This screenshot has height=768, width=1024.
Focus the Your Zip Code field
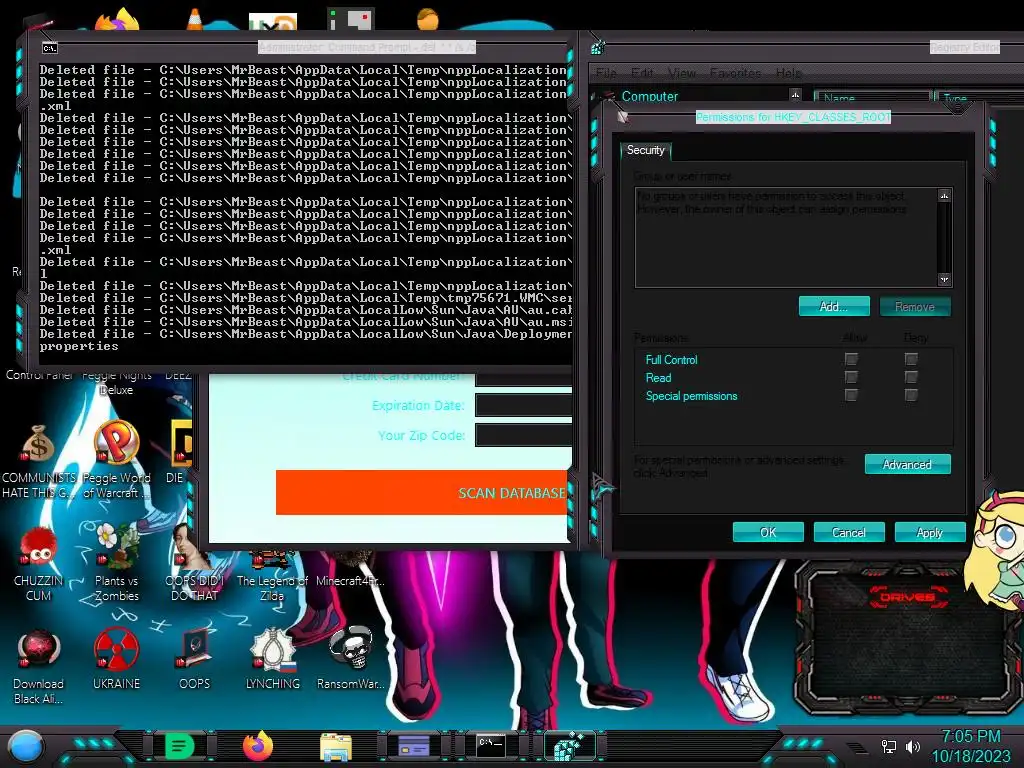523,435
